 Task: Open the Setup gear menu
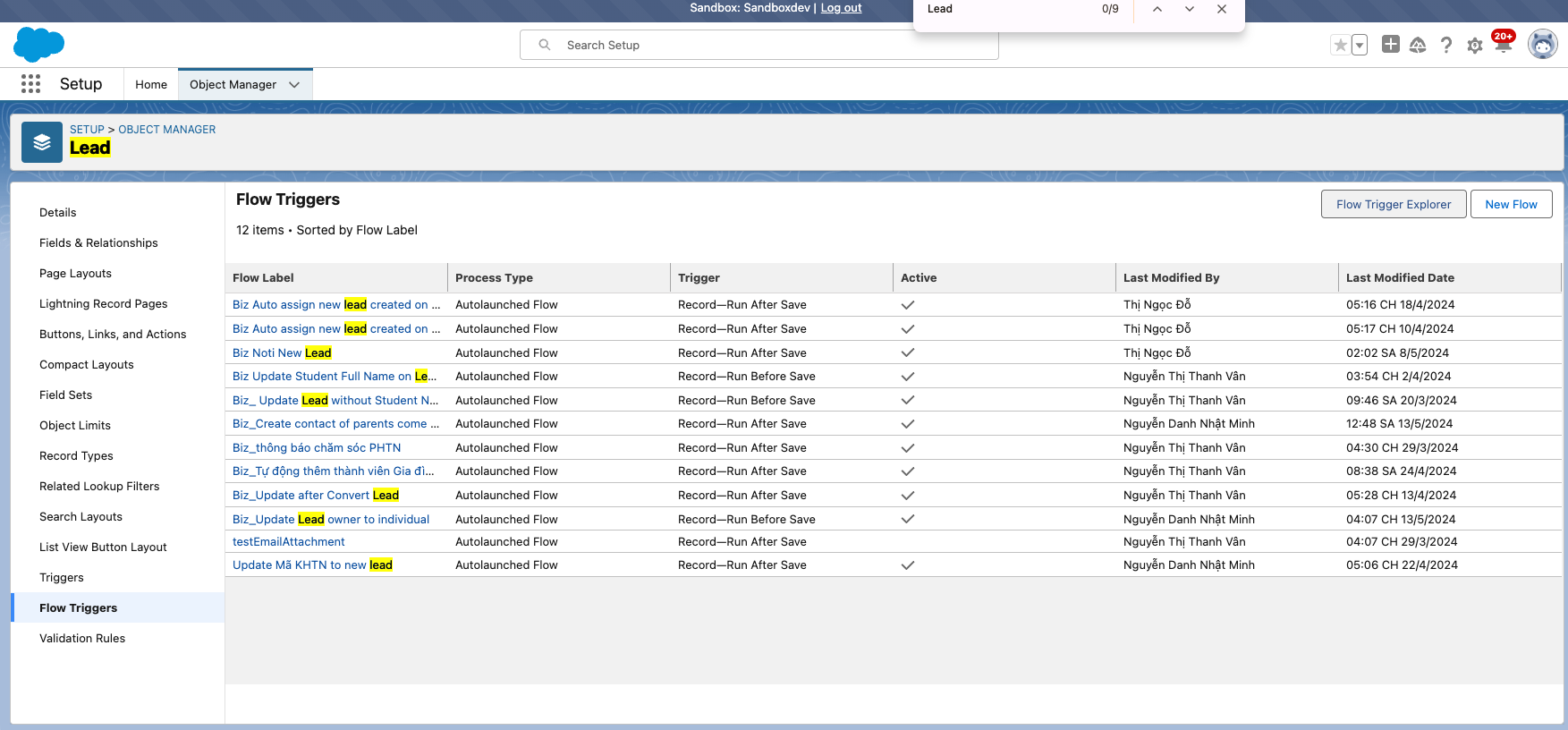[x=1475, y=45]
